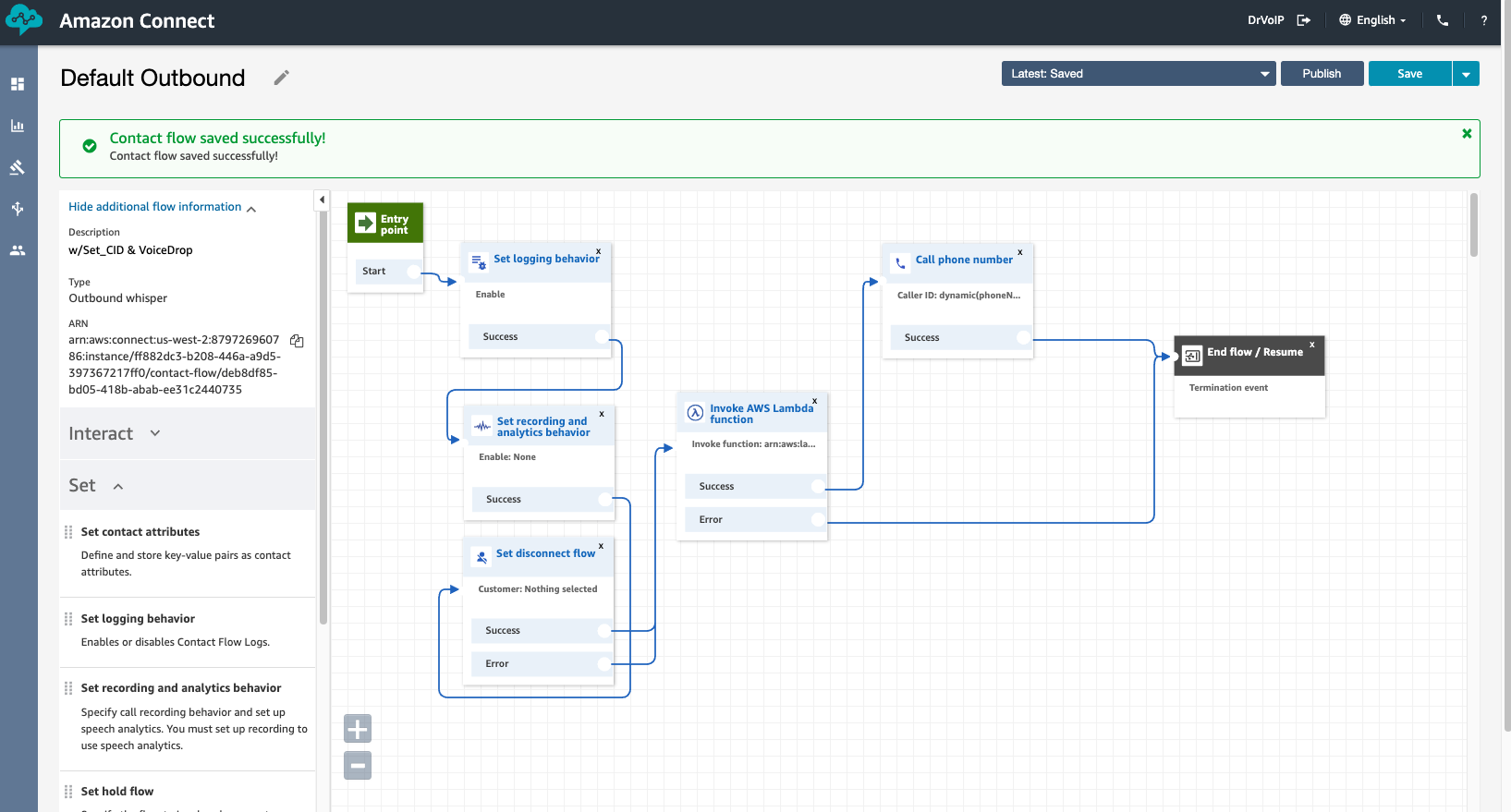Click the Amazon Connect cloud logo

tap(24, 19)
